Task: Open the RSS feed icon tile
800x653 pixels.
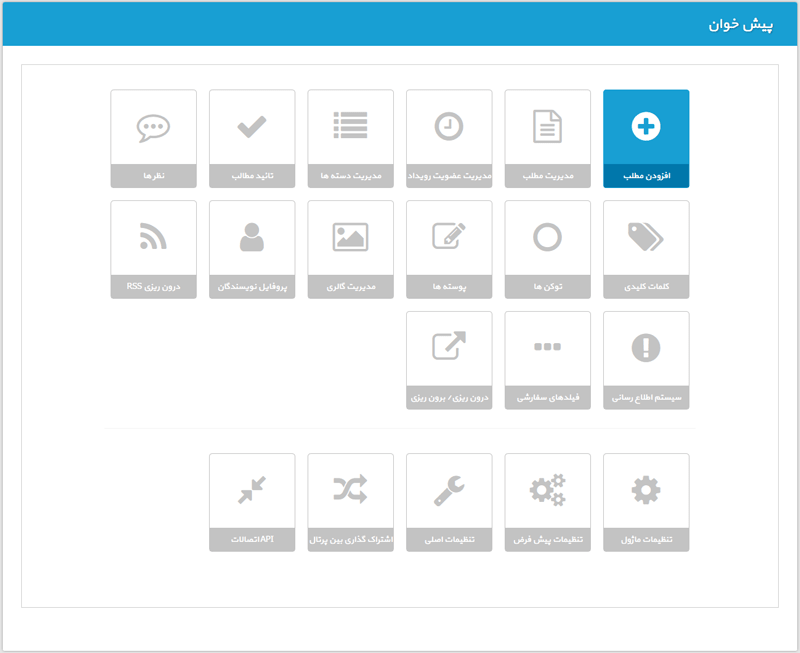Action: click(153, 236)
